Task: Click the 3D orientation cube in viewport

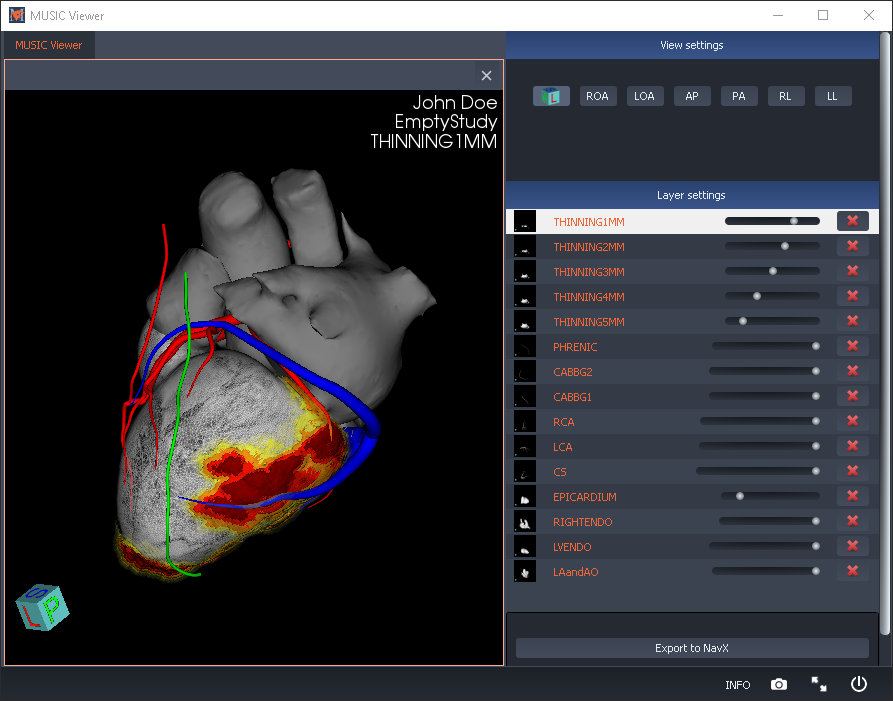Action: point(43,607)
